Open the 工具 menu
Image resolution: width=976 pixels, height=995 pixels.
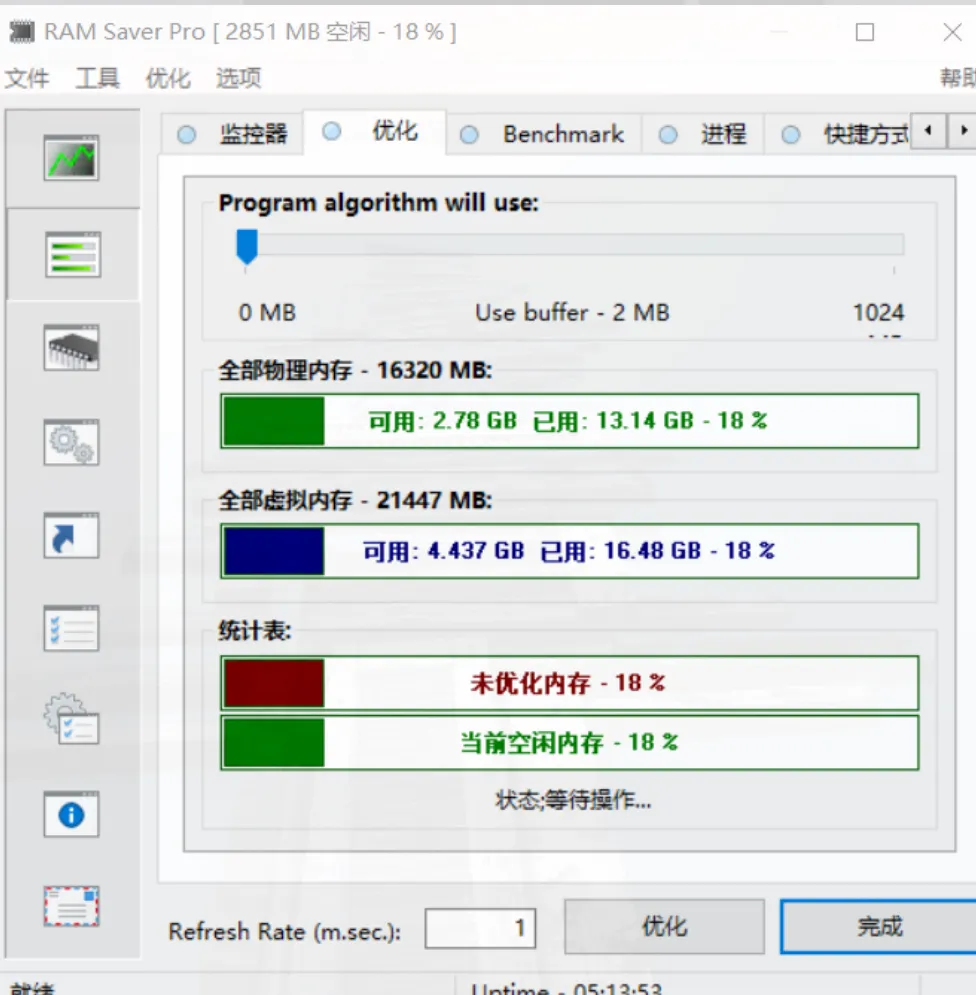coord(97,78)
